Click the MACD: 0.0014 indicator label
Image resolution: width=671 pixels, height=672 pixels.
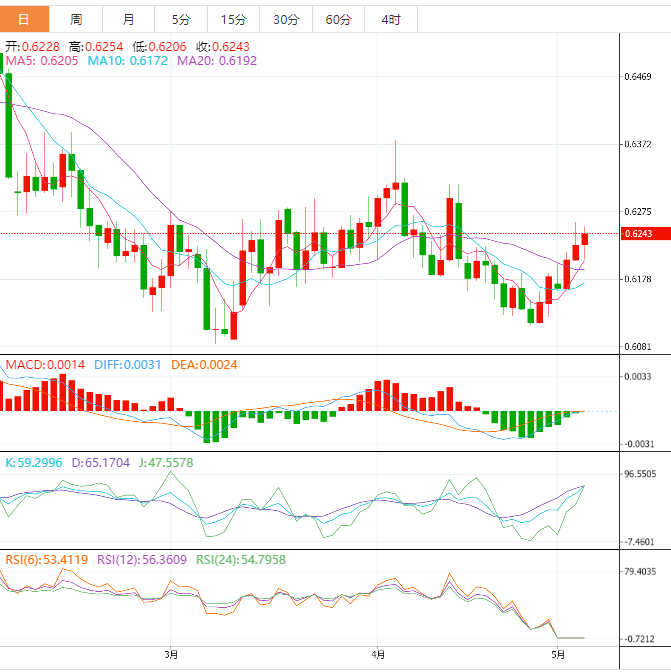click(46, 365)
